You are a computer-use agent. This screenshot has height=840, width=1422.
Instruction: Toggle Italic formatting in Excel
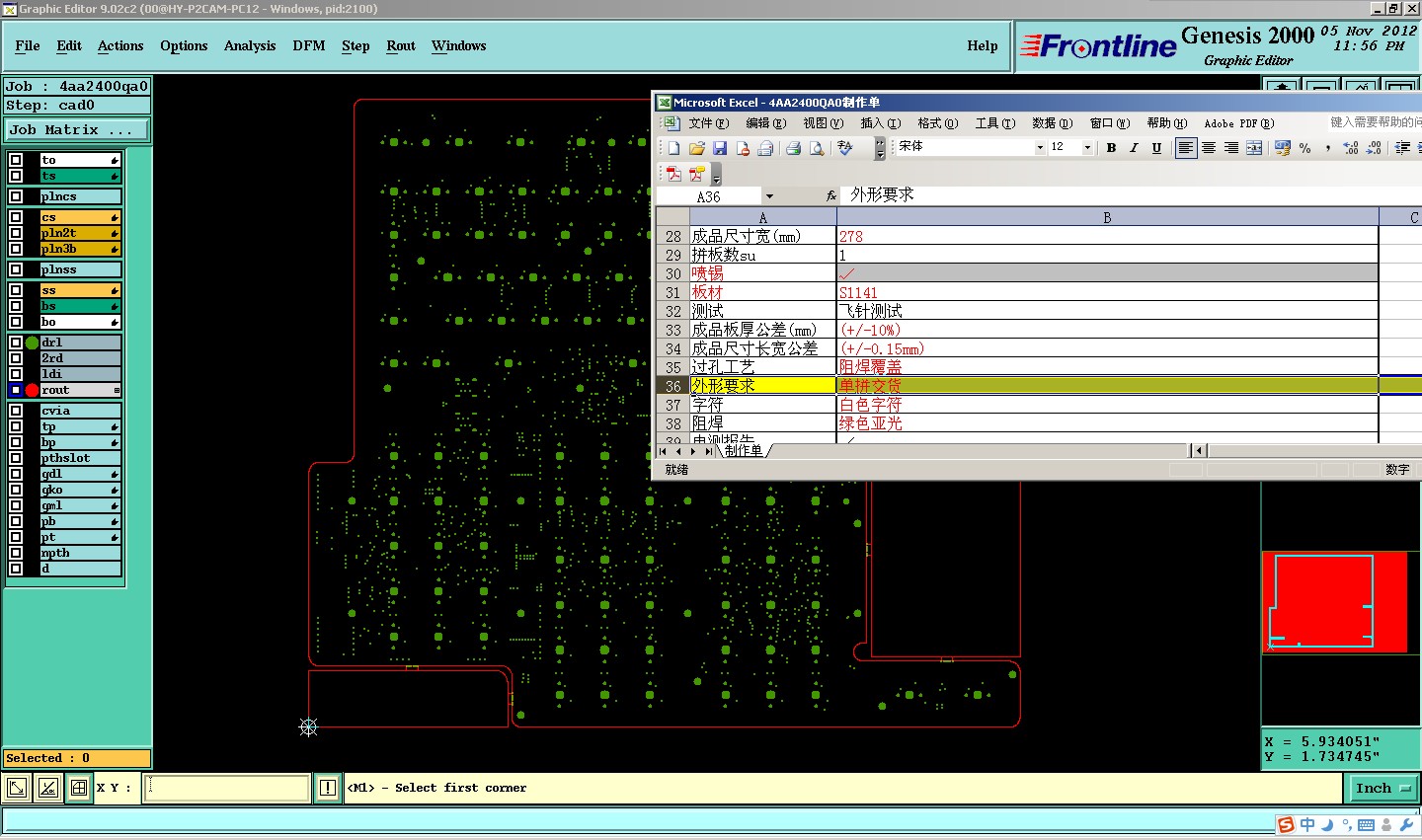pyautogui.click(x=1134, y=148)
